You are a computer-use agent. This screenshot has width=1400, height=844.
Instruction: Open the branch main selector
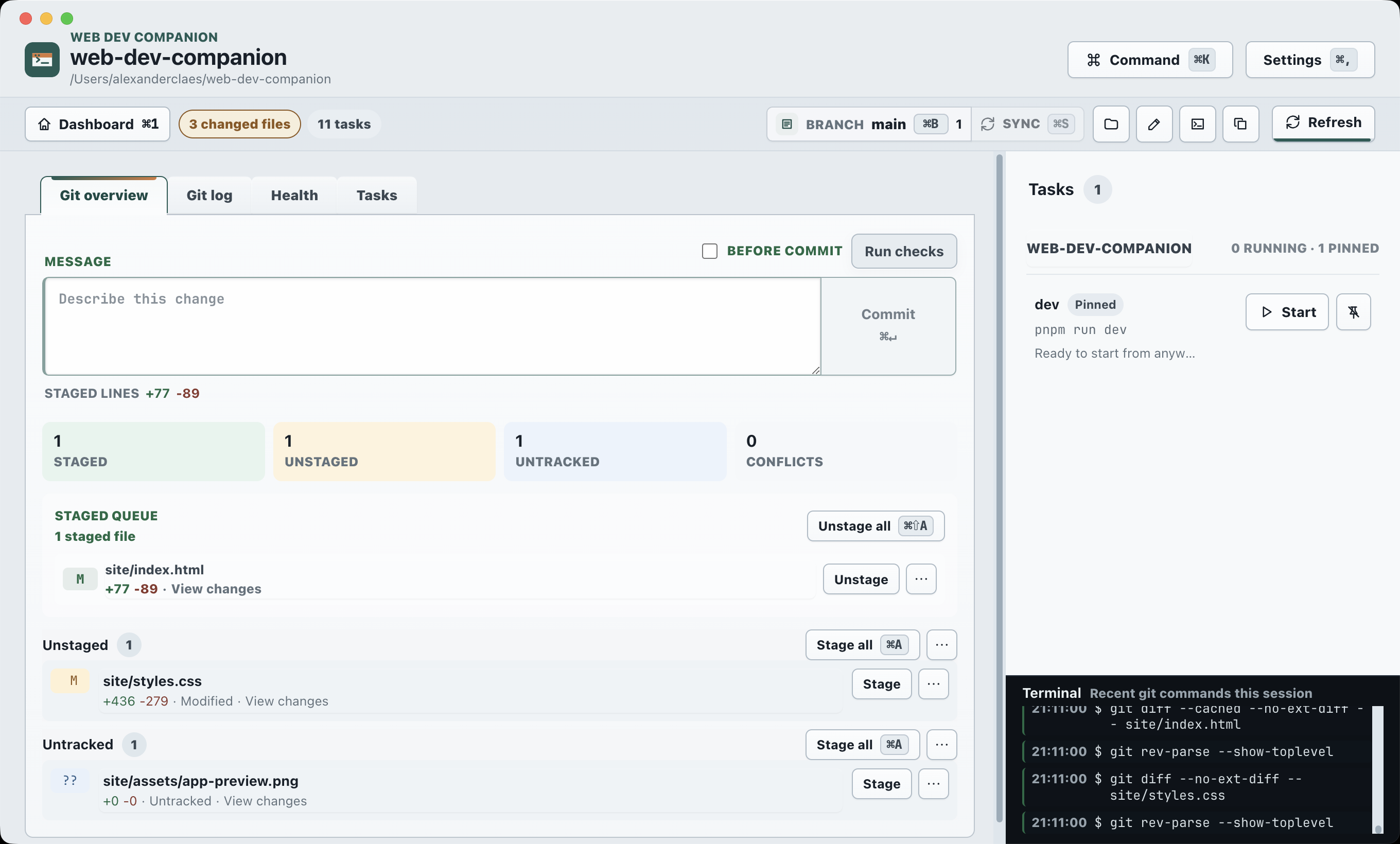[869, 124]
